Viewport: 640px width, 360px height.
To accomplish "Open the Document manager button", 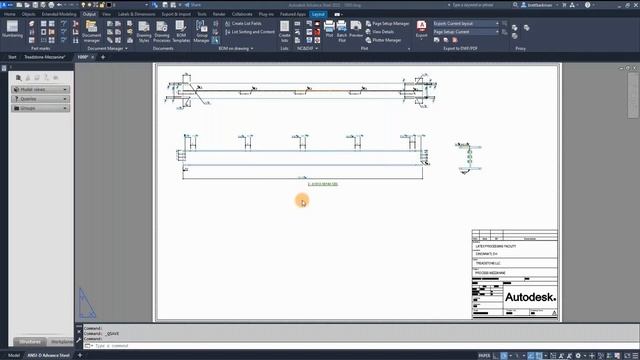I will click(x=91, y=31).
